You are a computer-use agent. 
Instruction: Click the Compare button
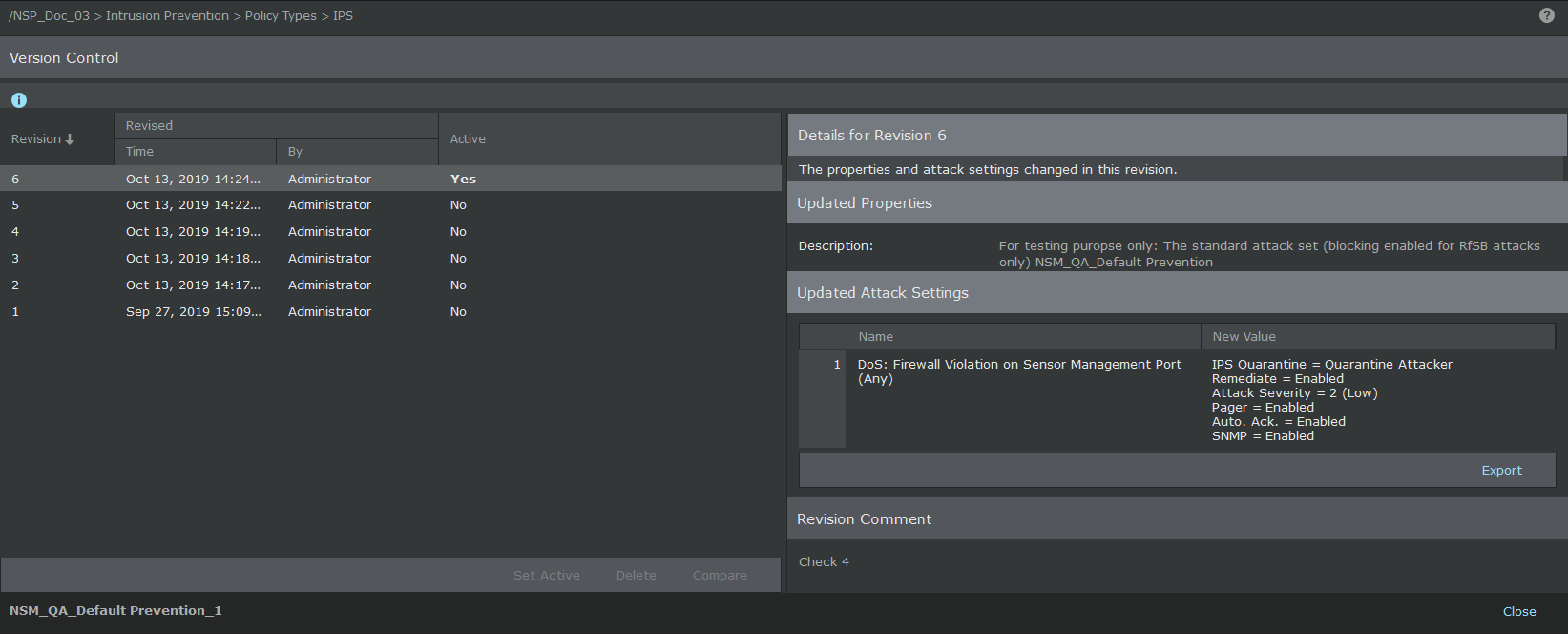pyautogui.click(x=720, y=576)
